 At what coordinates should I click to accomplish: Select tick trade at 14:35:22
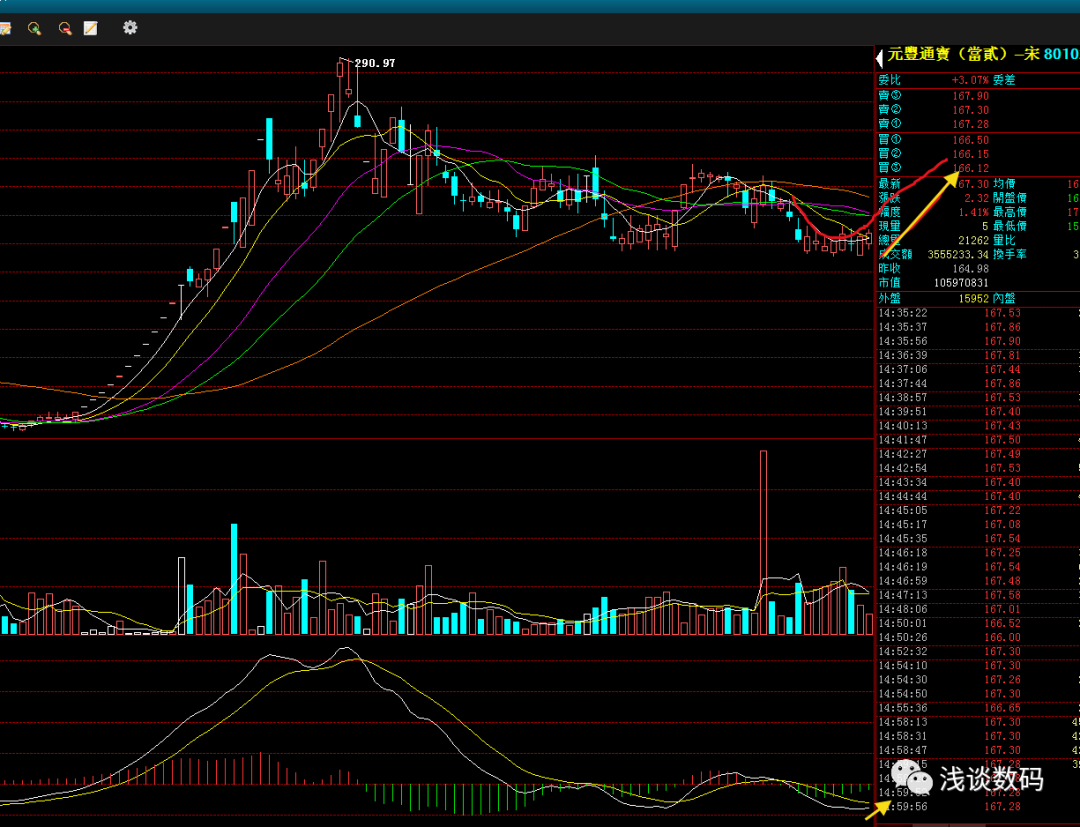[977, 313]
